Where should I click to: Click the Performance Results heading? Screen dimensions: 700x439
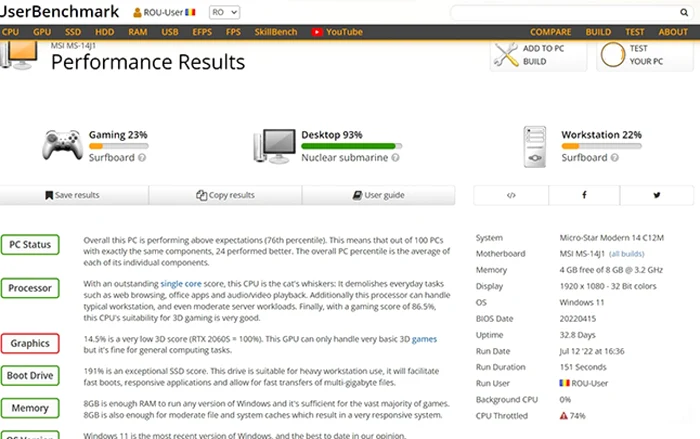(148, 62)
